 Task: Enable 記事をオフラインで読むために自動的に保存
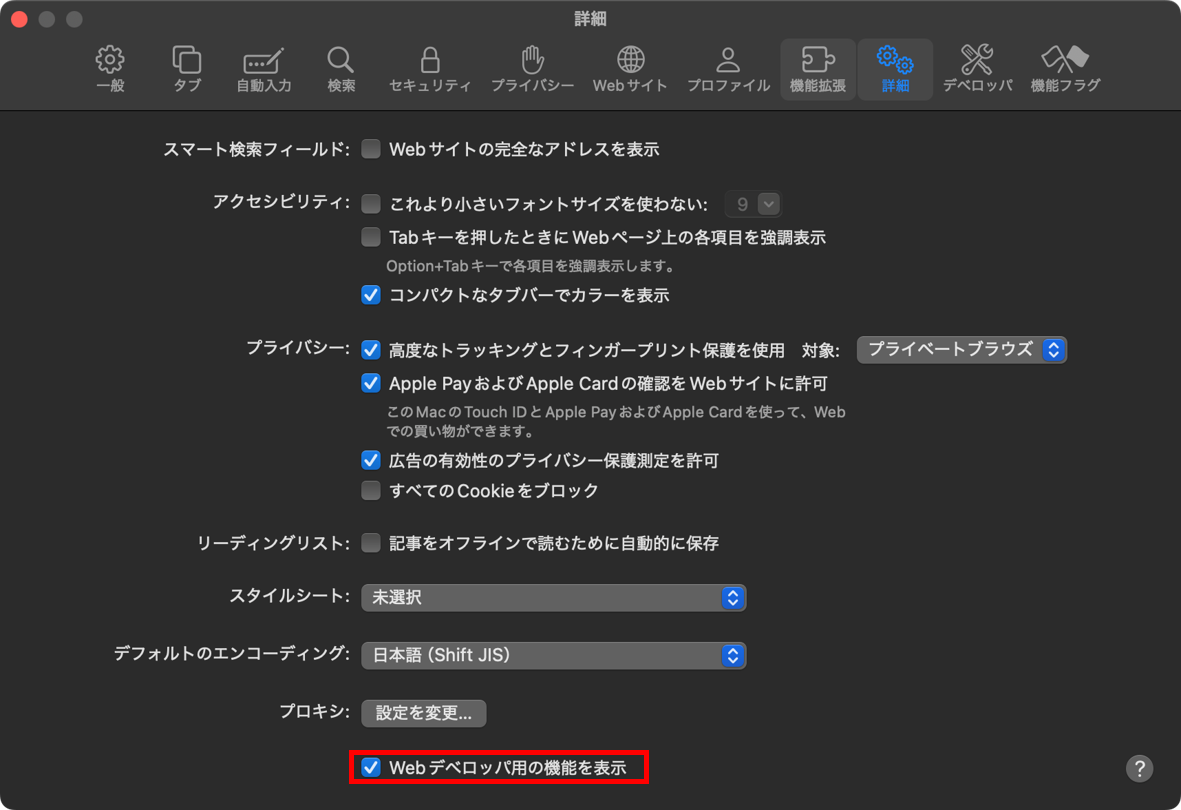[x=371, y=543]
